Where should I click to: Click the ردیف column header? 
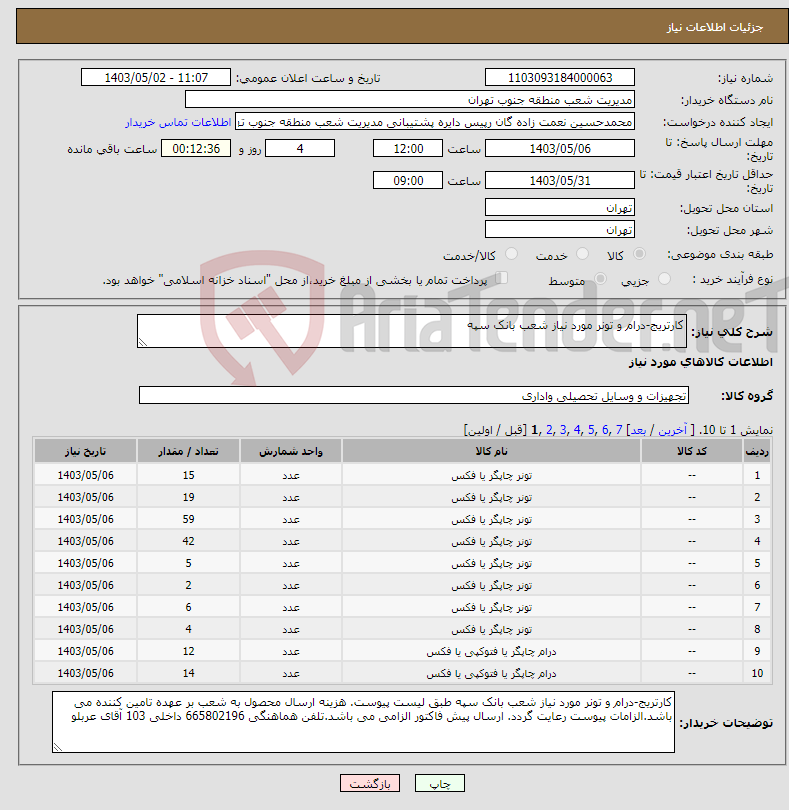point(757,451)
